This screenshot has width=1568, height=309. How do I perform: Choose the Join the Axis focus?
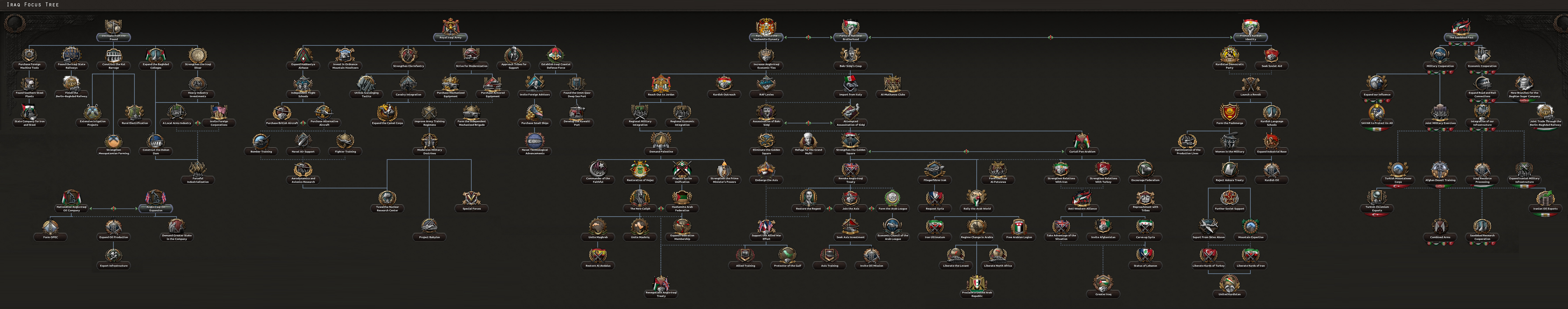pos(850,199)
